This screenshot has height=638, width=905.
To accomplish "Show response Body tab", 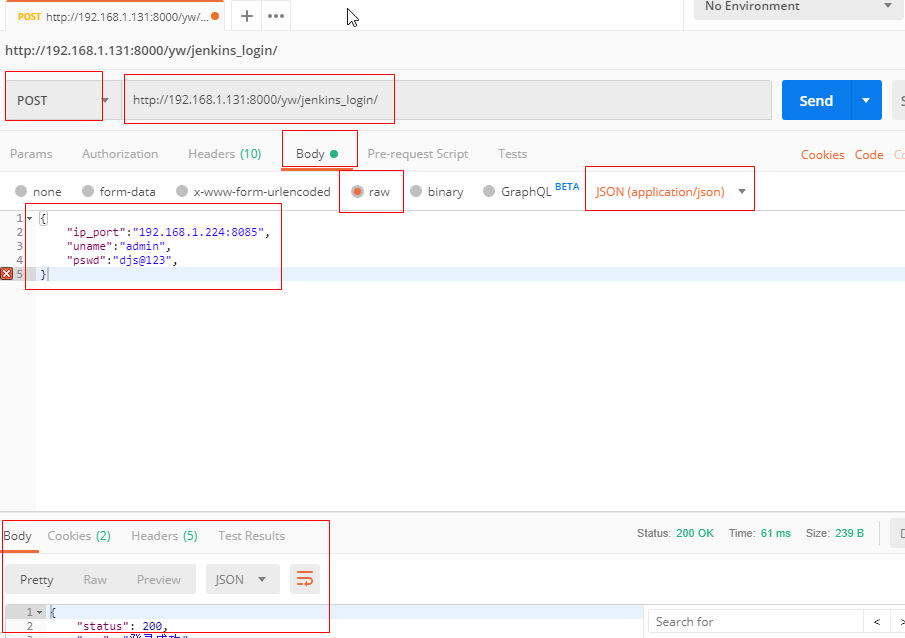I will pyautogui.click(x=17, y=536).
